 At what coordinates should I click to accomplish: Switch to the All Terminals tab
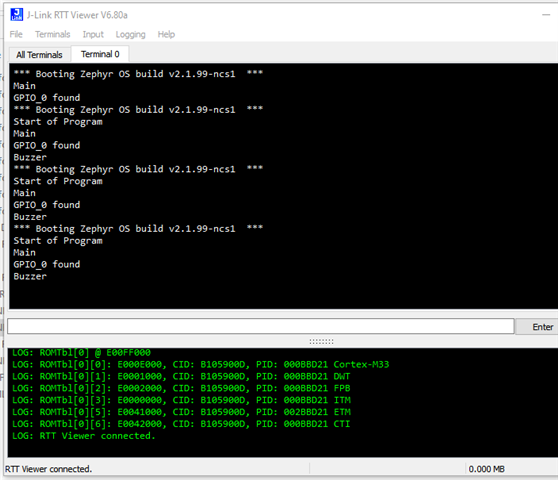click(x=39, y=55)
